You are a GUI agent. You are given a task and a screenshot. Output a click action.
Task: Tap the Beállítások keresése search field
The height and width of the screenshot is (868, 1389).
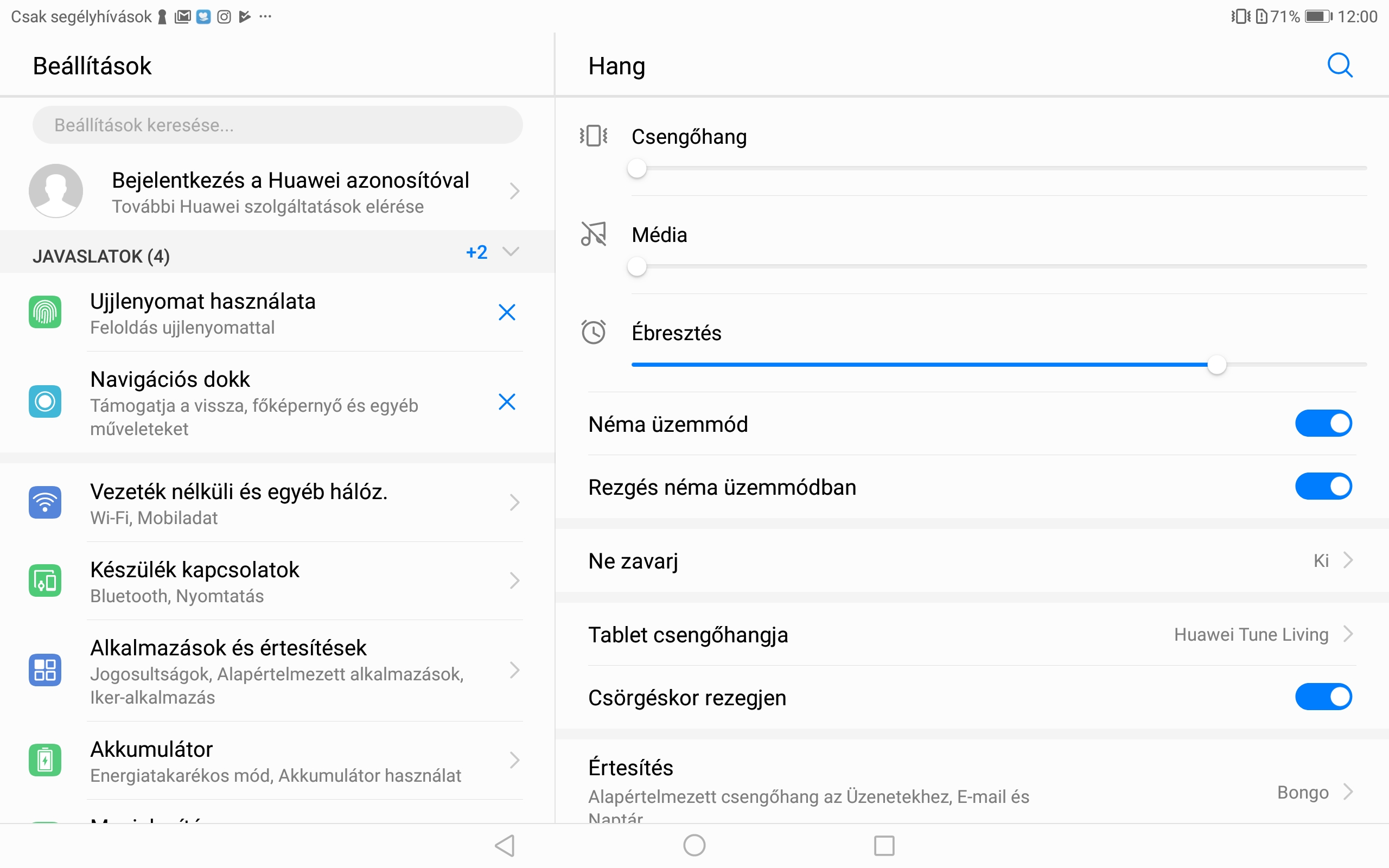[277, 125]
